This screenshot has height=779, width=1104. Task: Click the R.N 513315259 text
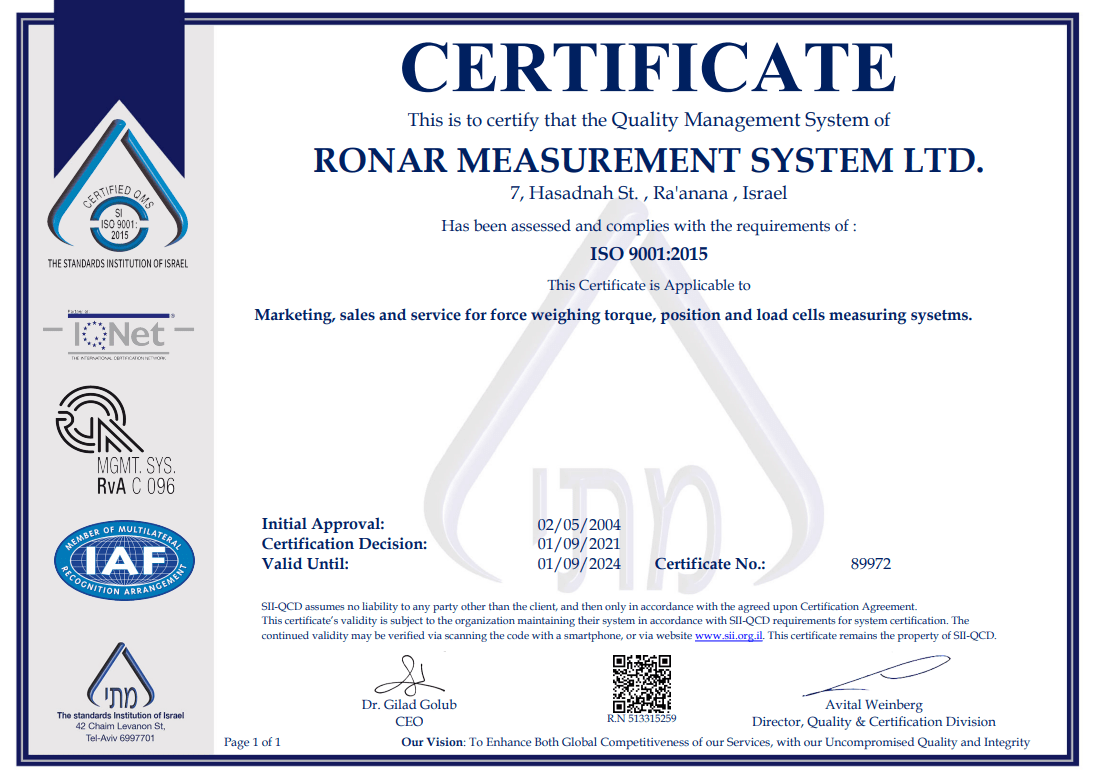641,718
